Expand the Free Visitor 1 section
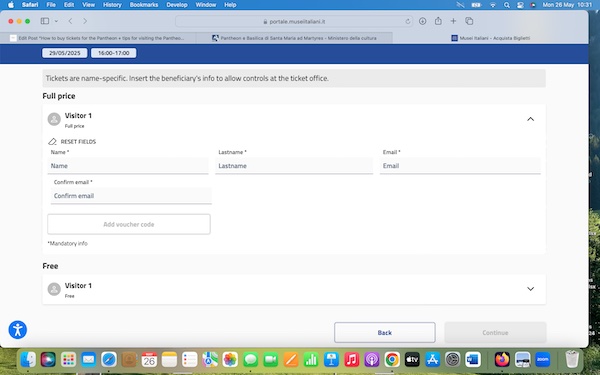This screenshot has width=600, height=375. point(530,289)
